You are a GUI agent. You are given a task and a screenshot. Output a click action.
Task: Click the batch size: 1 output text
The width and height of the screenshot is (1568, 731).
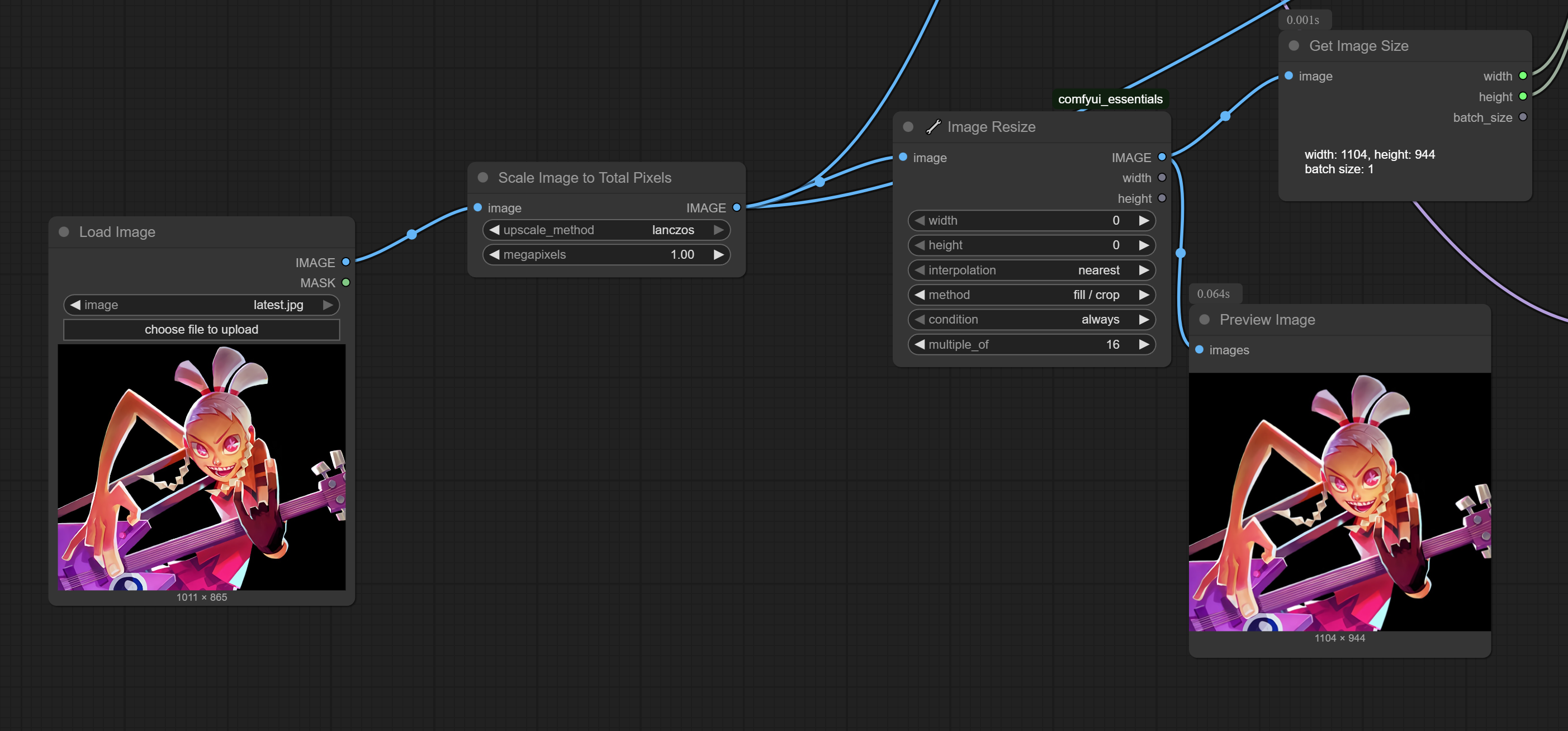1338,169
